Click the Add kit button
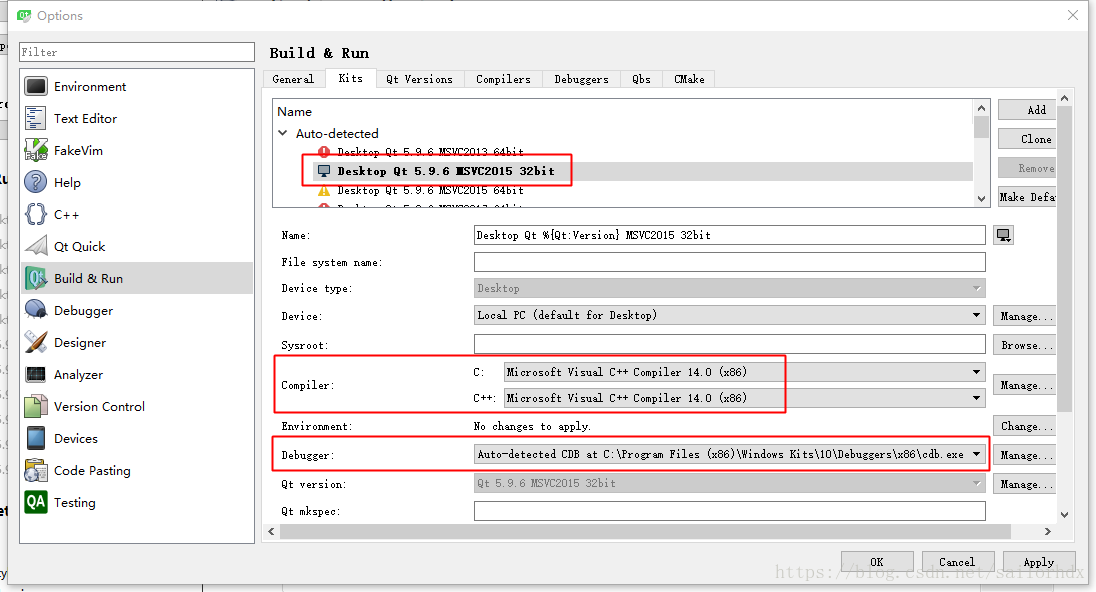This screenshot has width=1096, height=592. (x=1028, y=110)
